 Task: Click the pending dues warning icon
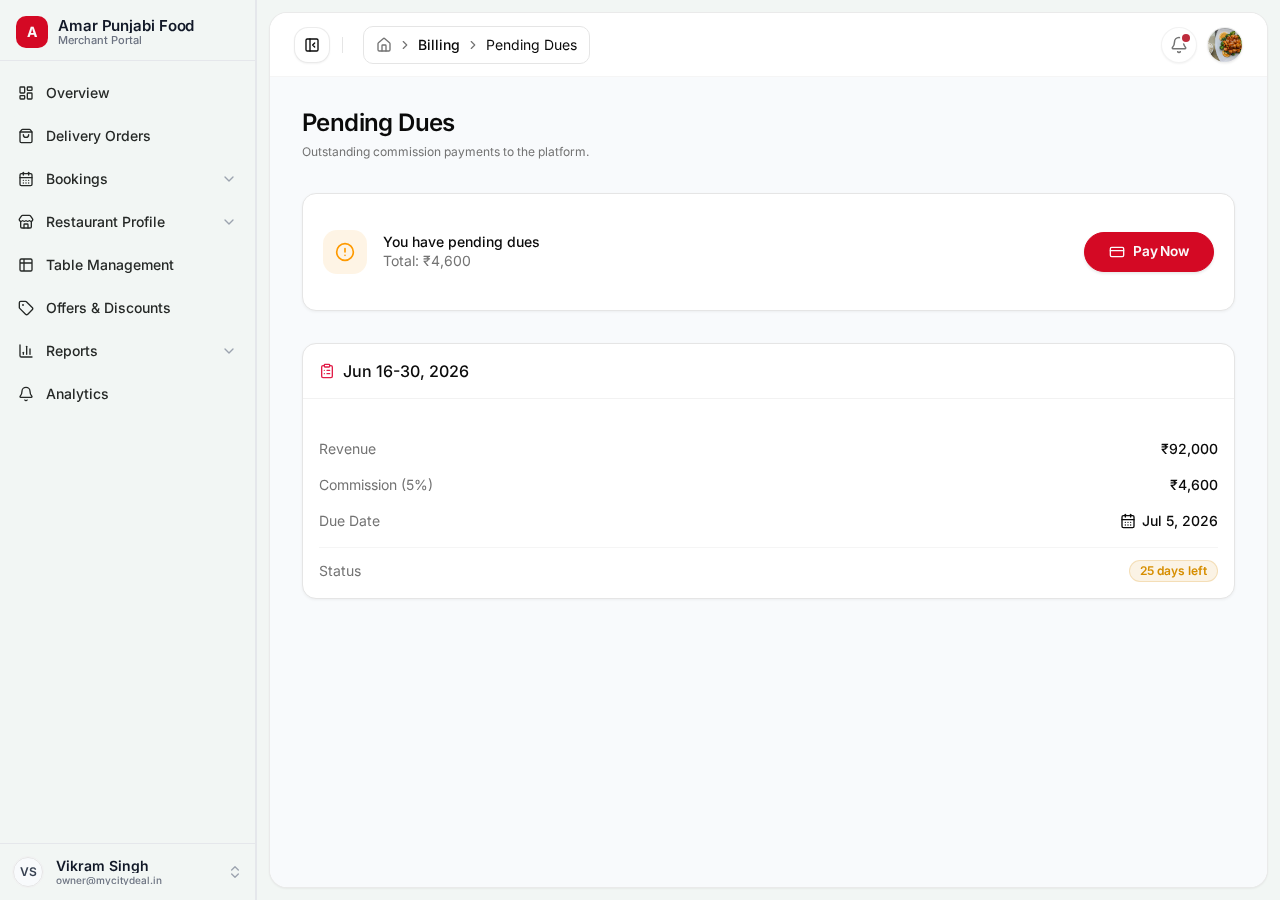click(x=345, y=252)
